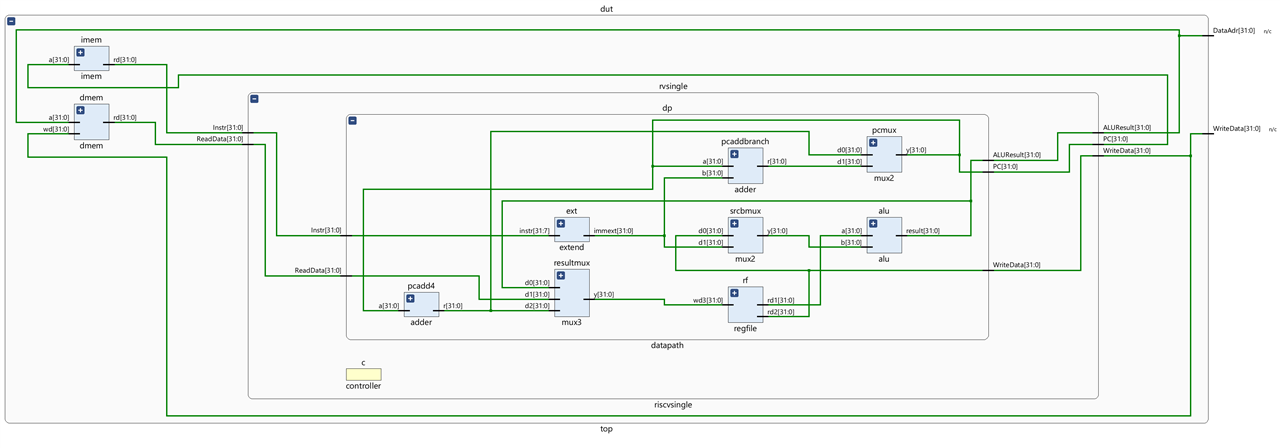Select the yellow controller block c
Image resolution: width=1280 pixels, height=448 pixels.
point(363,374)
